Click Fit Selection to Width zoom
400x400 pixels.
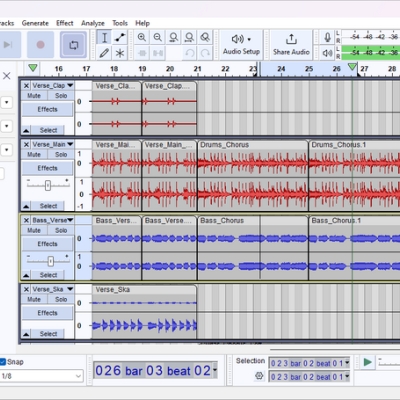[173, 37]
